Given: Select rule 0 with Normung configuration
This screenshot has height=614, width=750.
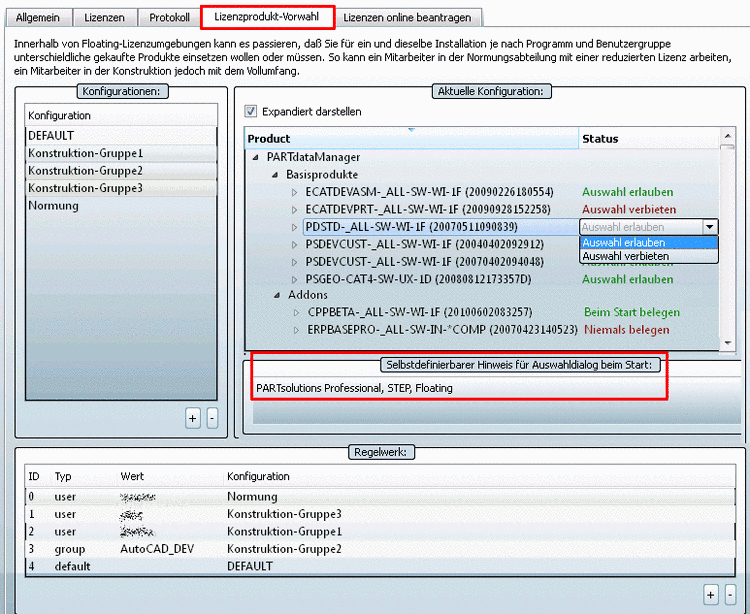Looking at the screenshot, I should [x=380, y=497].
